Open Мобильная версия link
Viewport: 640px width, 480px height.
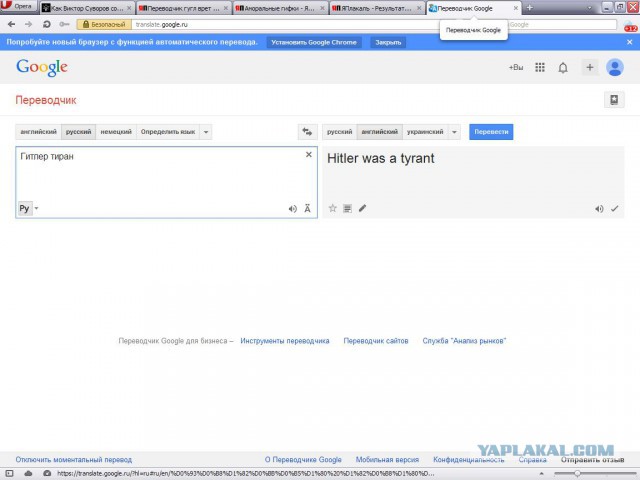coord(387,460)
